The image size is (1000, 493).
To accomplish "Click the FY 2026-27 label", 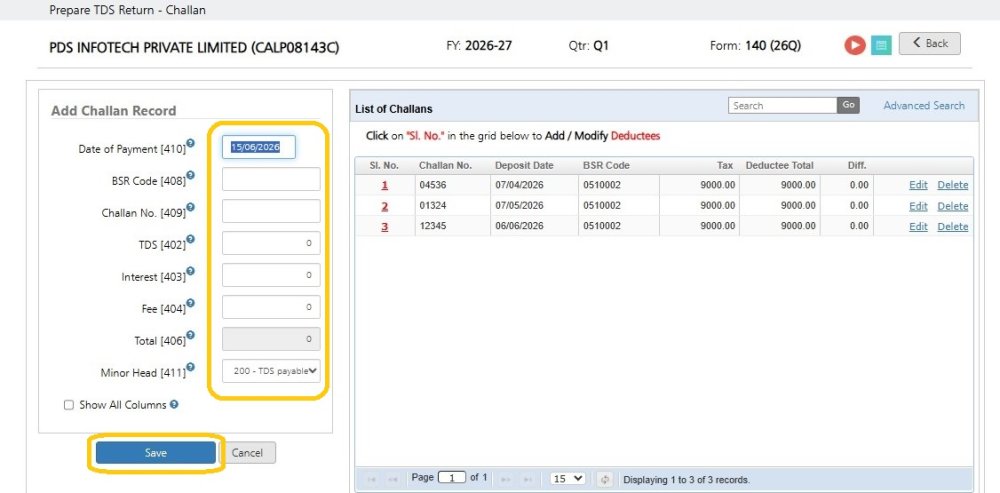I will 479,45.
